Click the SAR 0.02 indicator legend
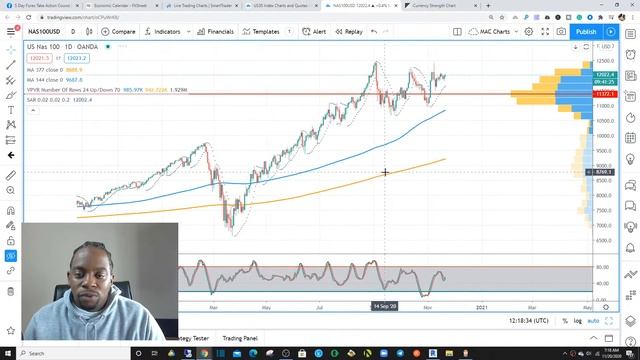This screenshot has height=360, width=640. click(59, 100)
